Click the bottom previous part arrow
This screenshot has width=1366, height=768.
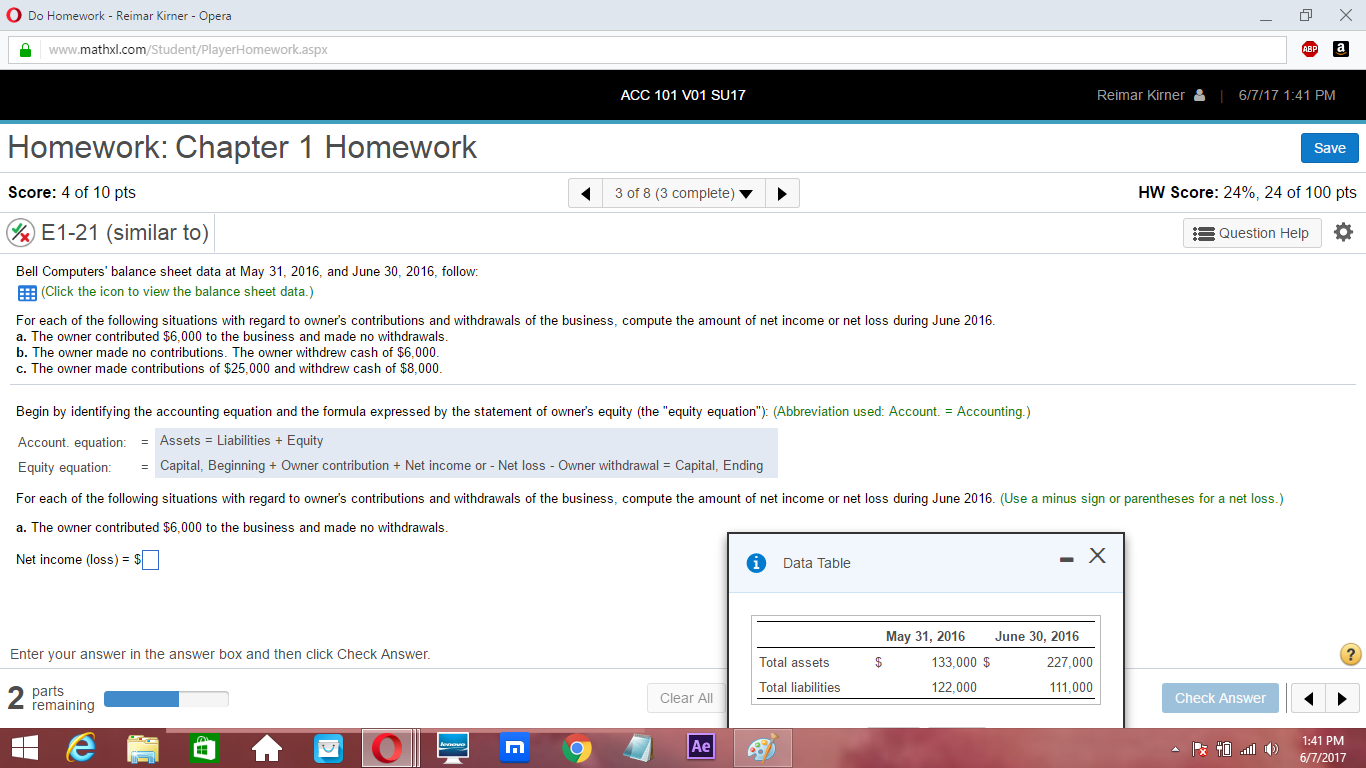[x=1306, y=698]
